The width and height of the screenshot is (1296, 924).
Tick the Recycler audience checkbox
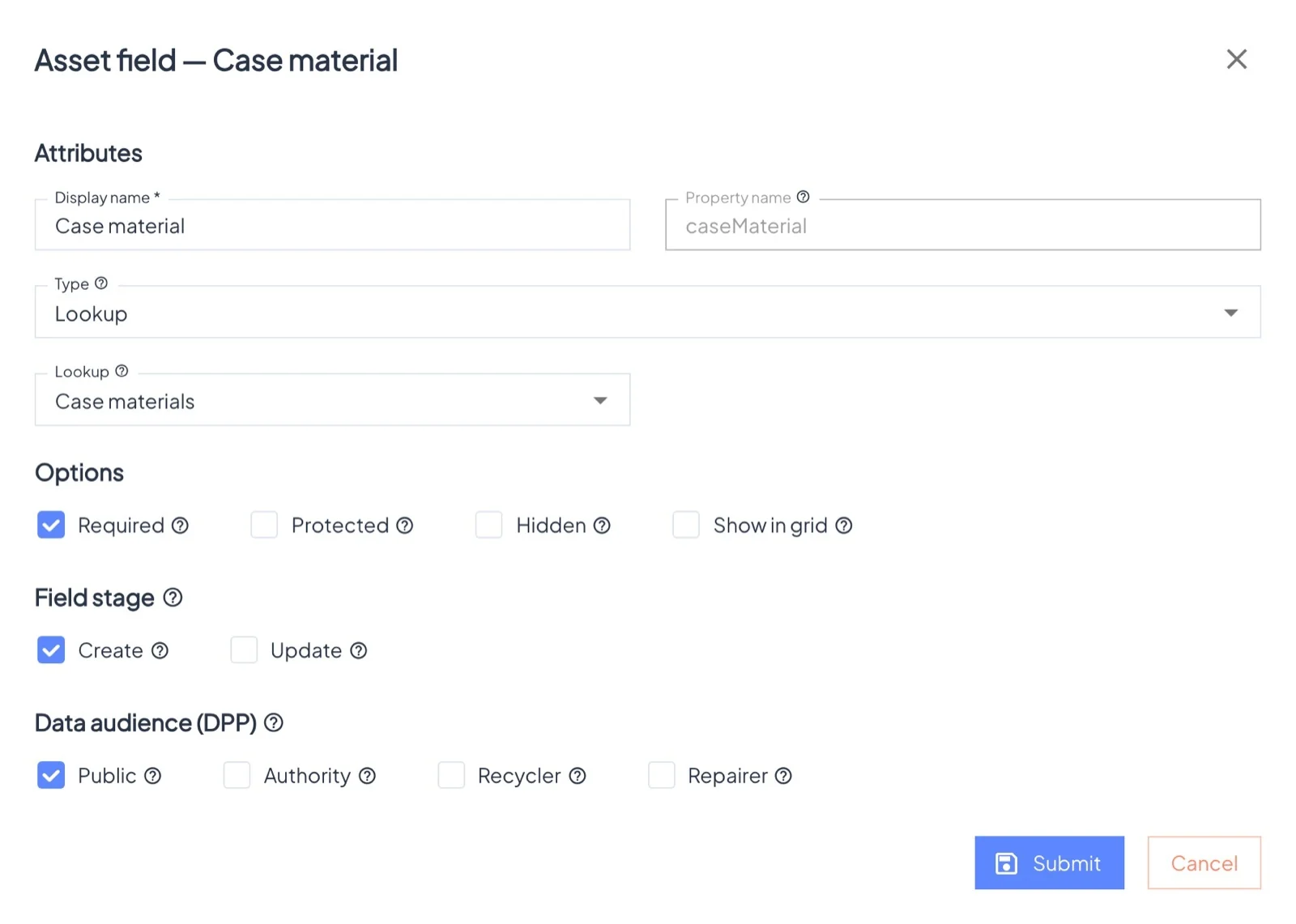[451, 775]
